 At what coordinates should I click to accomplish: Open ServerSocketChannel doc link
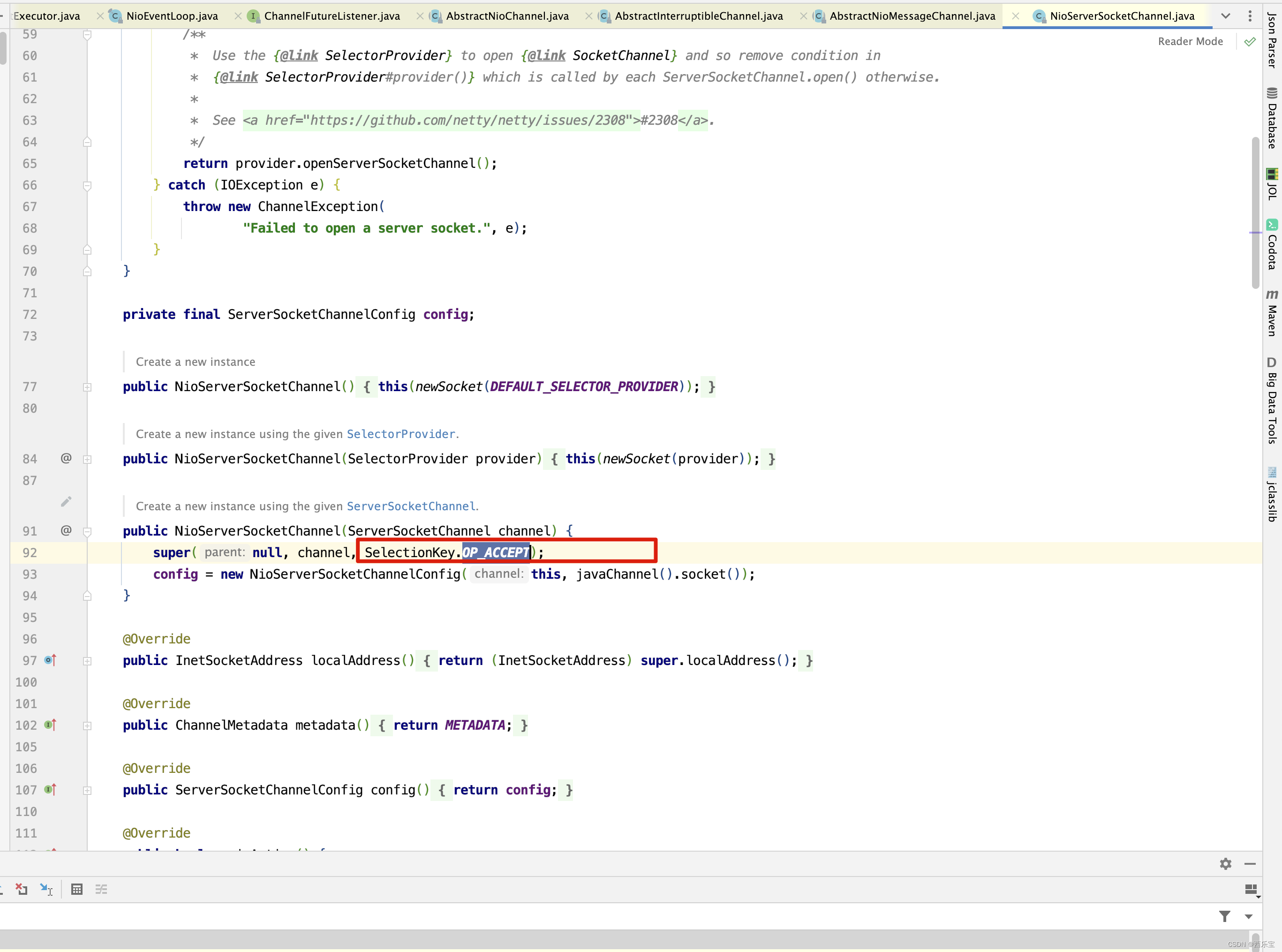[411, 506]
